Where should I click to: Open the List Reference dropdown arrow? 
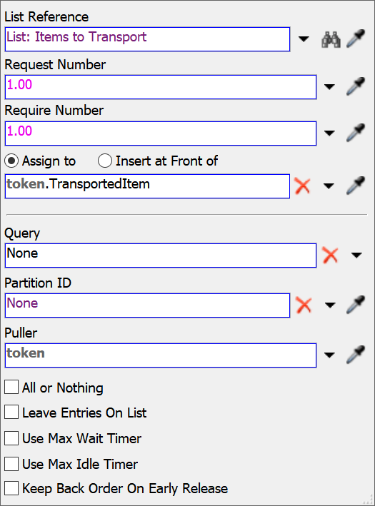click(x=303, y=39)
